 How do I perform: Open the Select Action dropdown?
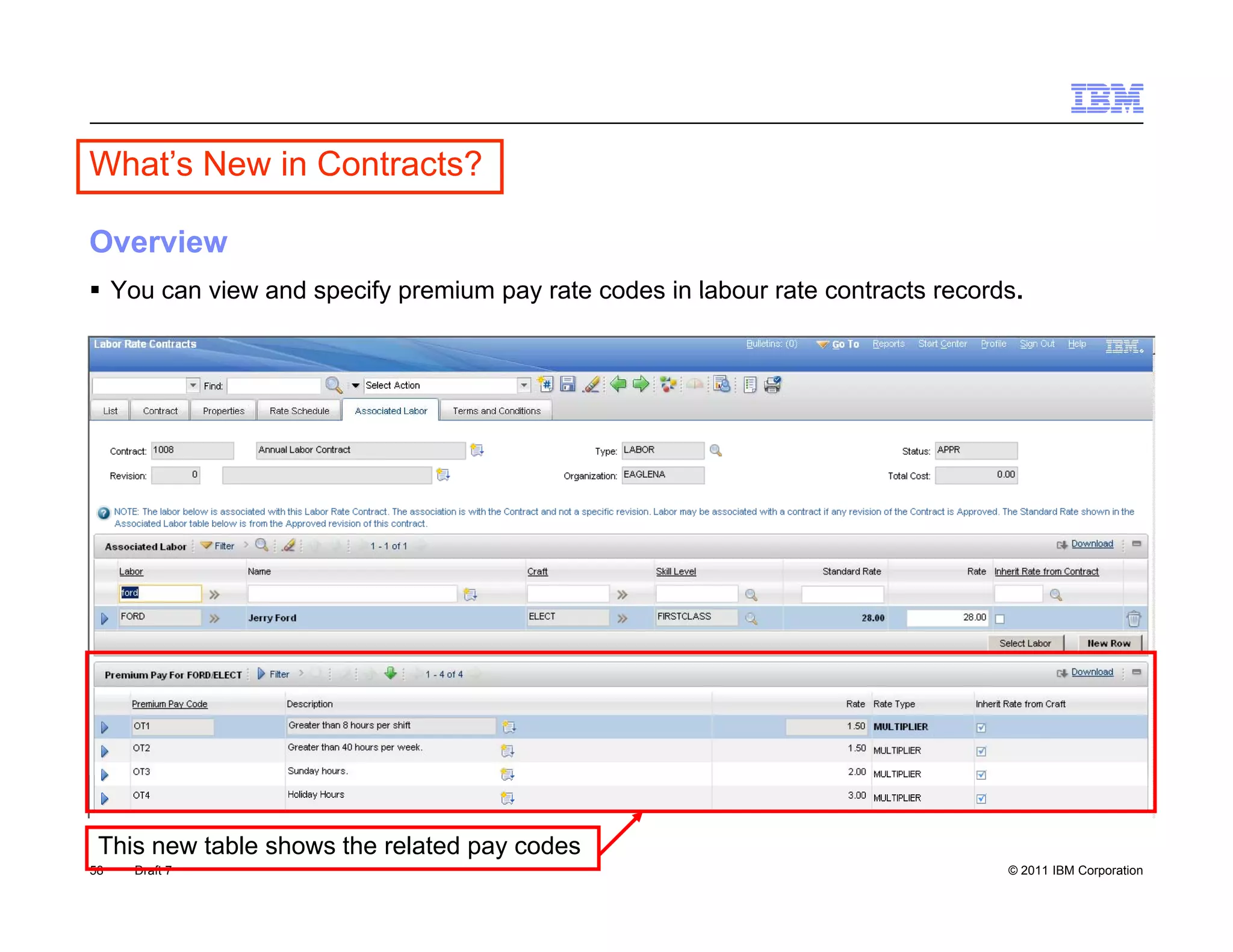(x=524, y=385)
